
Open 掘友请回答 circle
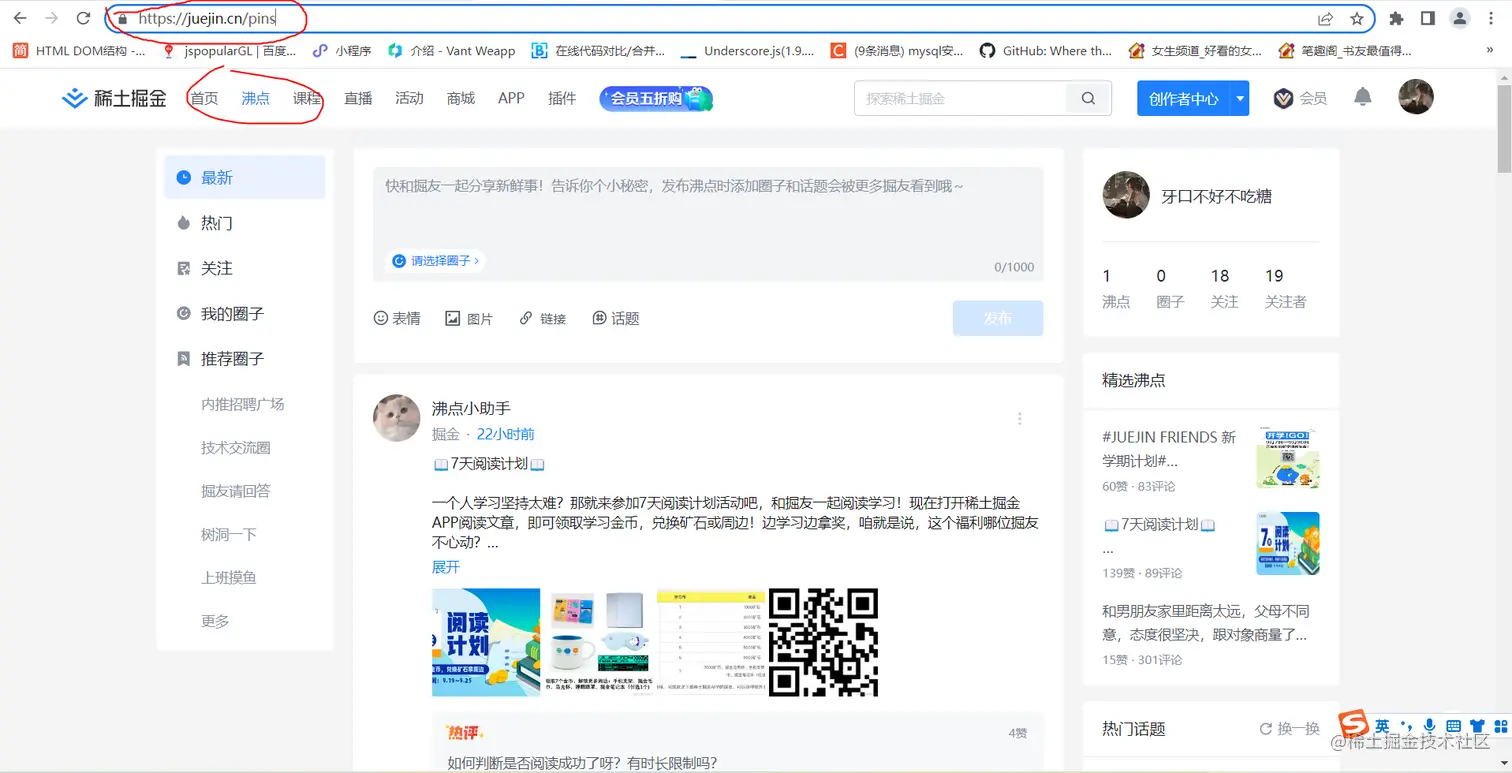point(235,491)
